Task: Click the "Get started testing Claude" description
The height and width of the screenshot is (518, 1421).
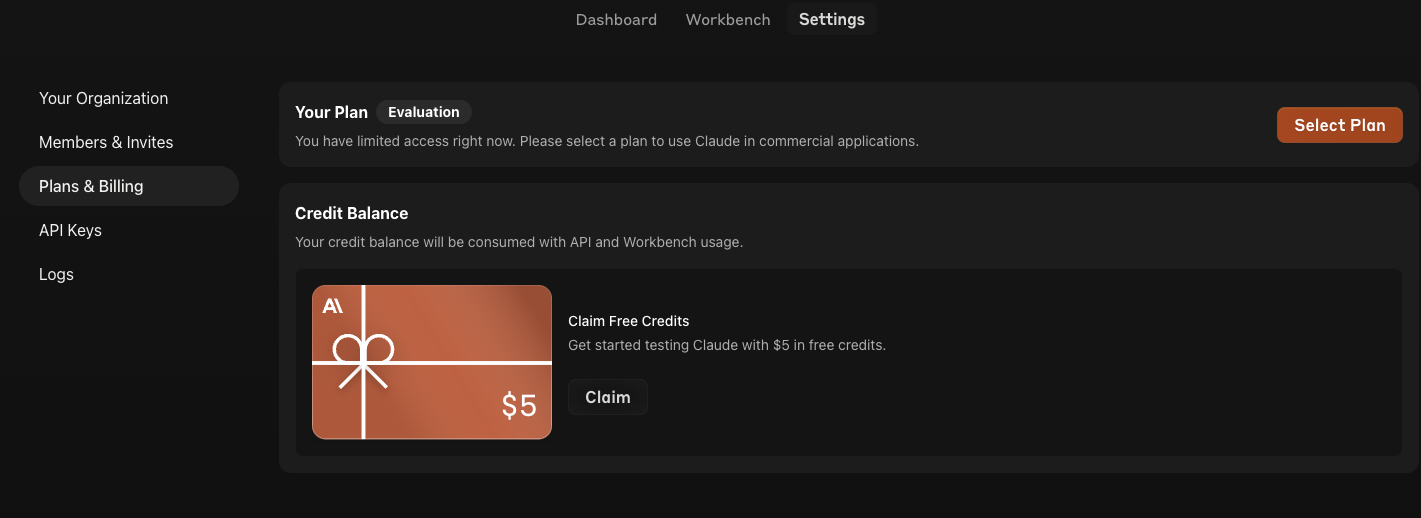Action: (x=726, y=345)
